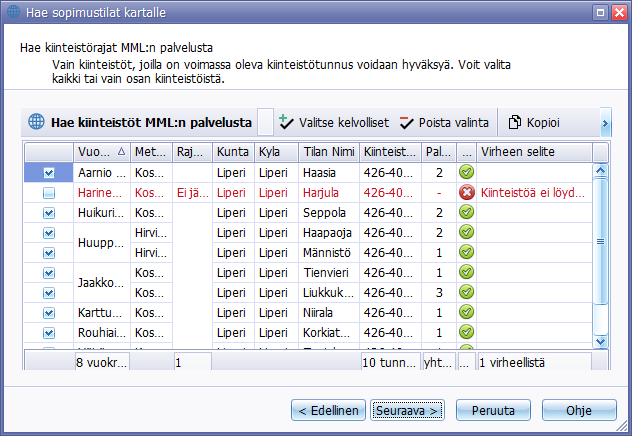Click green status icon in Korkiat... row
Viewport: 632px width, 436px height.
[466, 332]
